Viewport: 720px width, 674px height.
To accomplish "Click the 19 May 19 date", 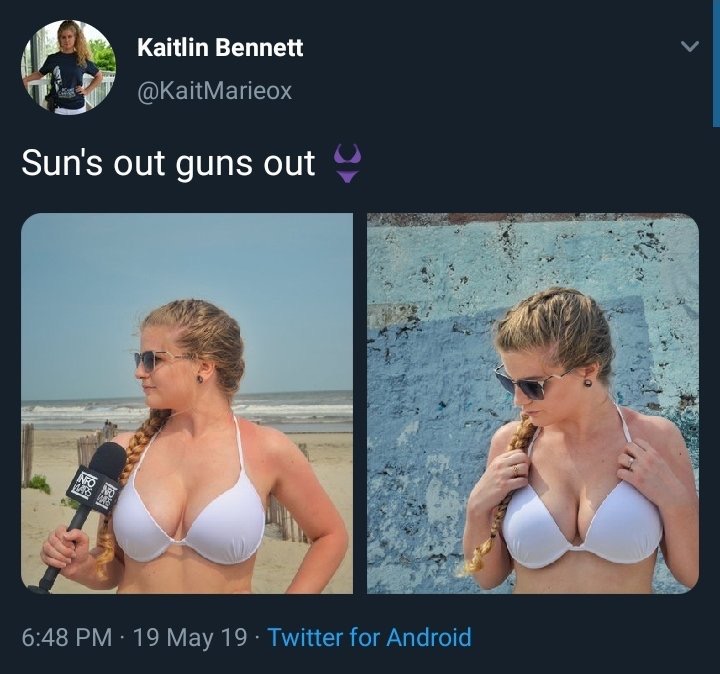I will click(x=190, y=637).
